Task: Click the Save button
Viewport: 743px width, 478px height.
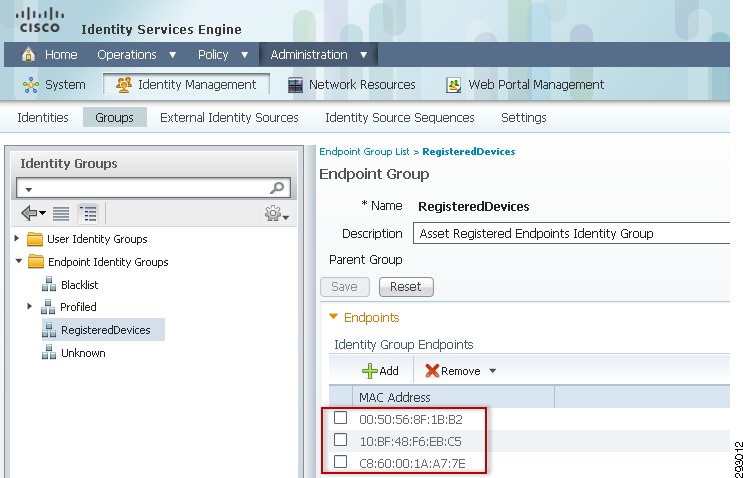Action: (344, 287)
